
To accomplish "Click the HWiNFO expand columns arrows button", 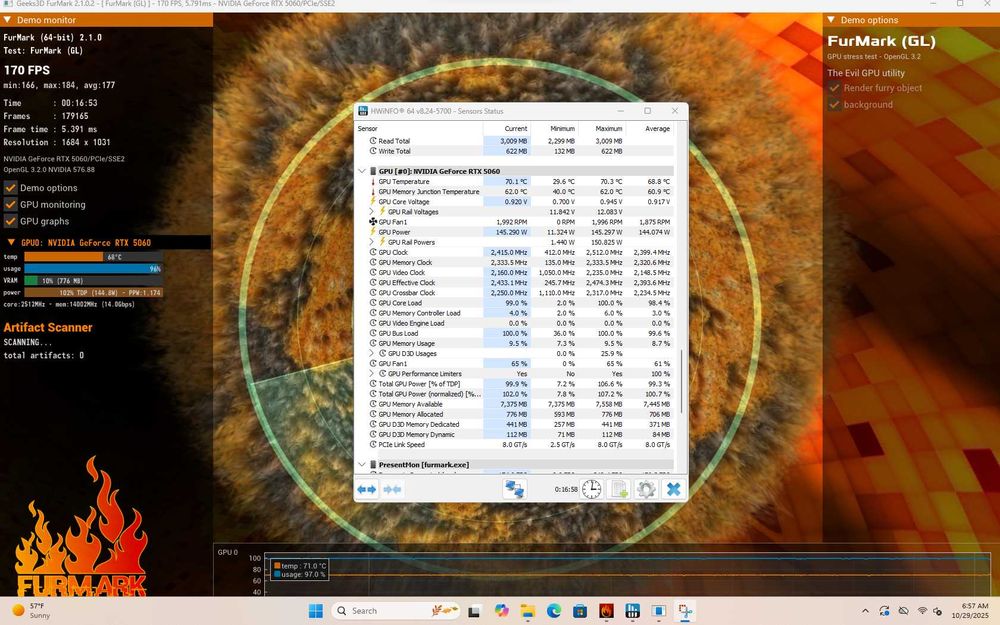I will pos(367,489).
